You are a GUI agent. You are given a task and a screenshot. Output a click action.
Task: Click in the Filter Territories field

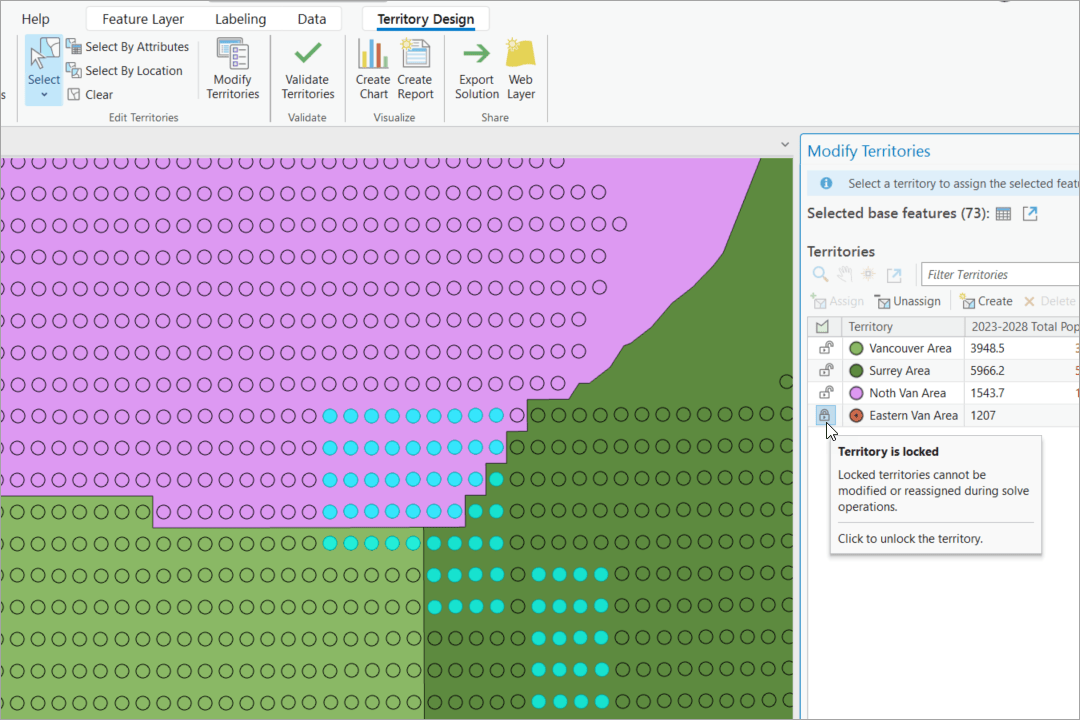(x=1000, y=274)
